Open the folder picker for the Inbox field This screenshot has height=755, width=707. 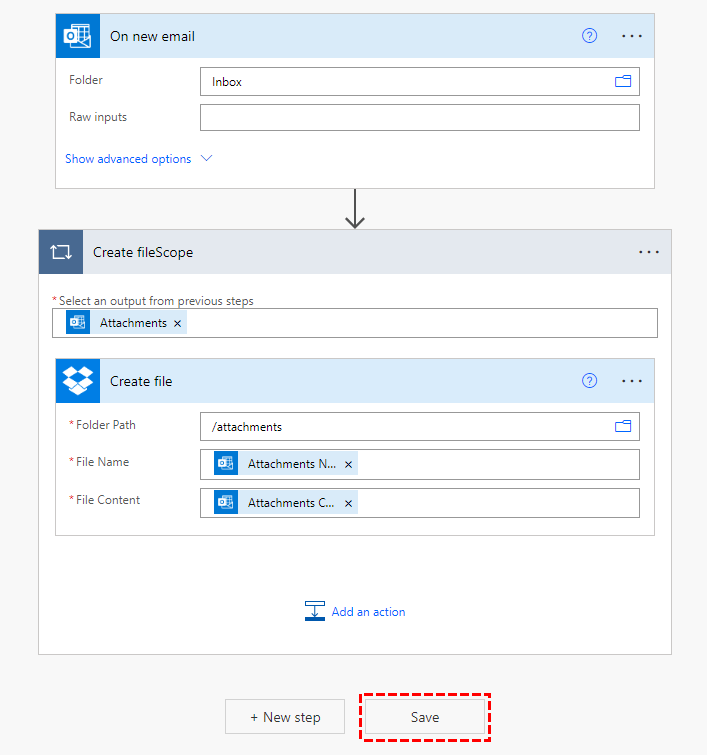tap(623, 81)
